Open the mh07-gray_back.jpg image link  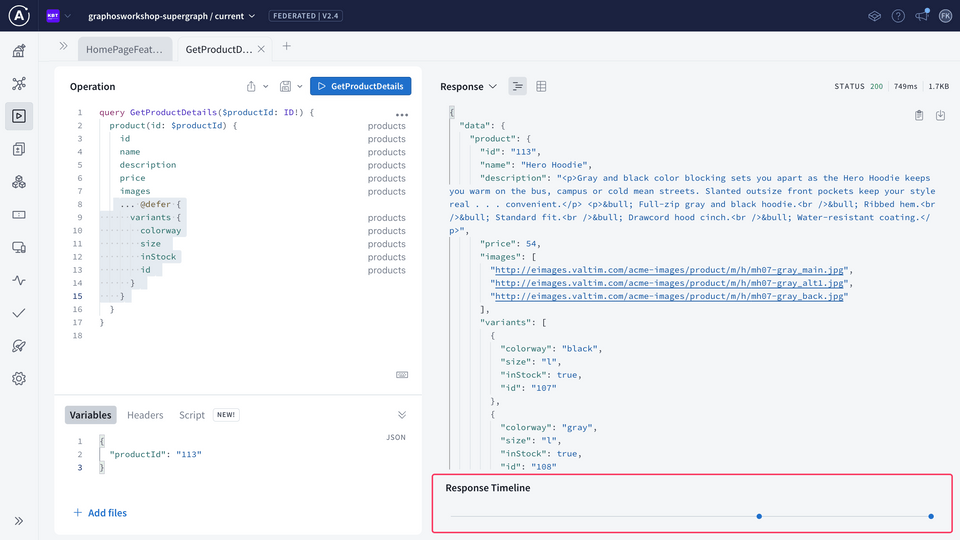[669, 296]
